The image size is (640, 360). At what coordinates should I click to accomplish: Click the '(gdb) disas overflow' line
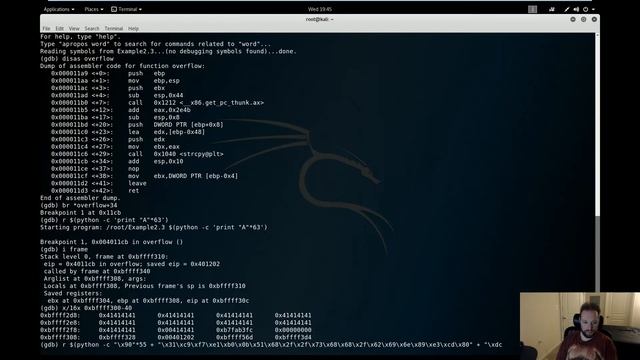[77, 58]
